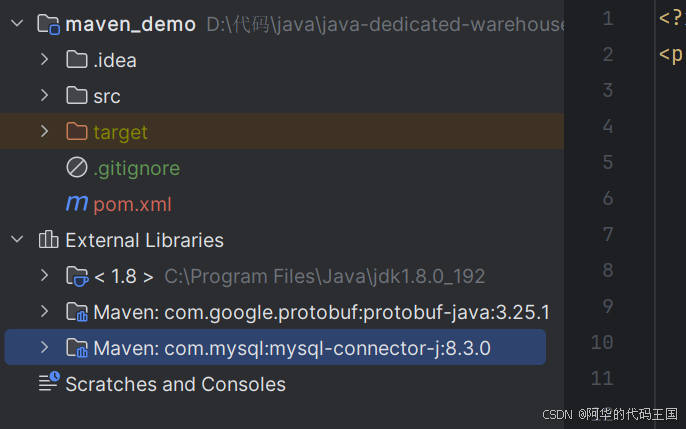
Task: Select the .gitignore file name
Action: [136, 168]
